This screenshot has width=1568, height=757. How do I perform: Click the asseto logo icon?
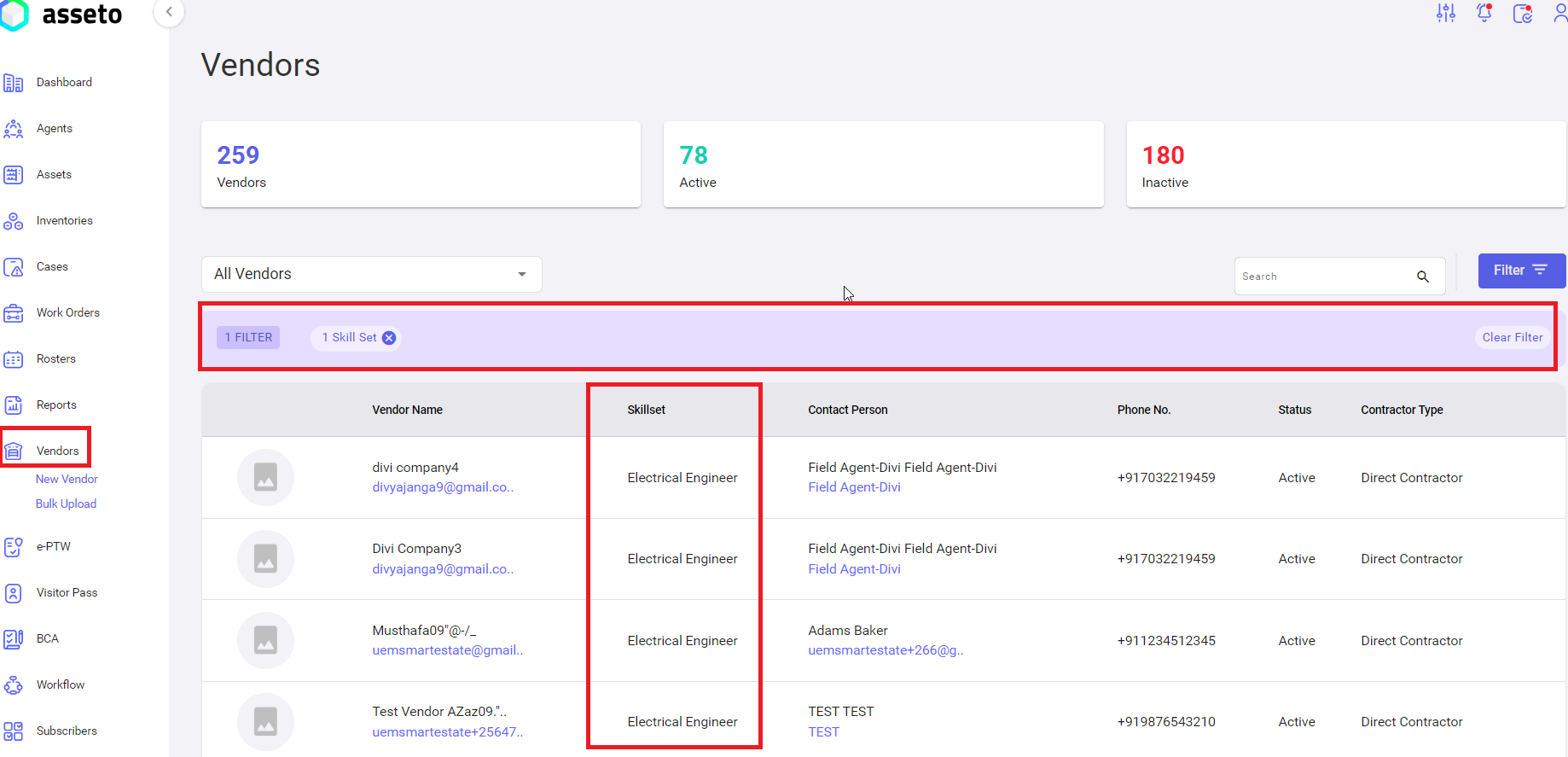pos(14,15)
